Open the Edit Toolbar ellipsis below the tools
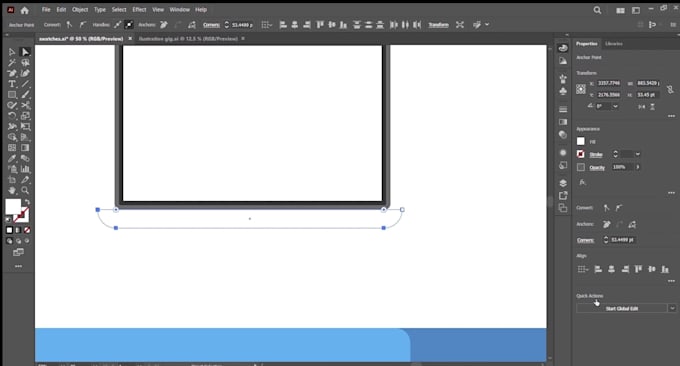Image resolution: width=680 pixels, height=366 pixels. pos(18,266)
